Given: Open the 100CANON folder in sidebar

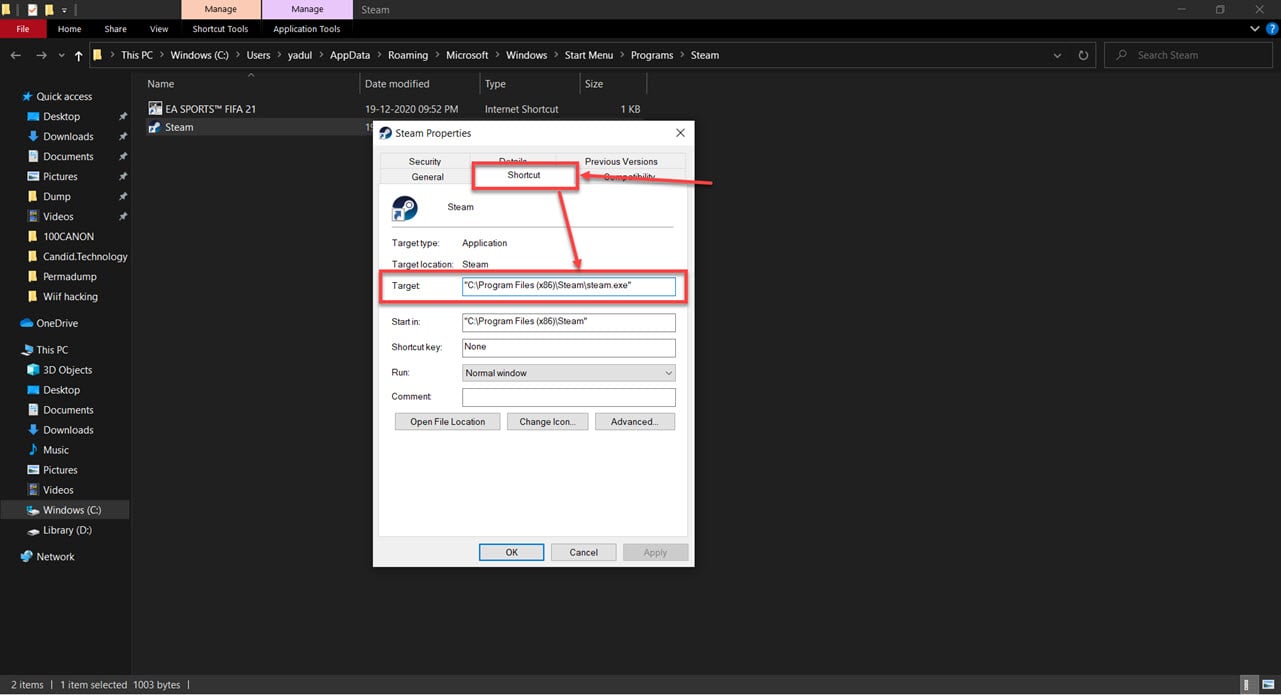Looking at the screenshot, I should (x=68, y=237).
